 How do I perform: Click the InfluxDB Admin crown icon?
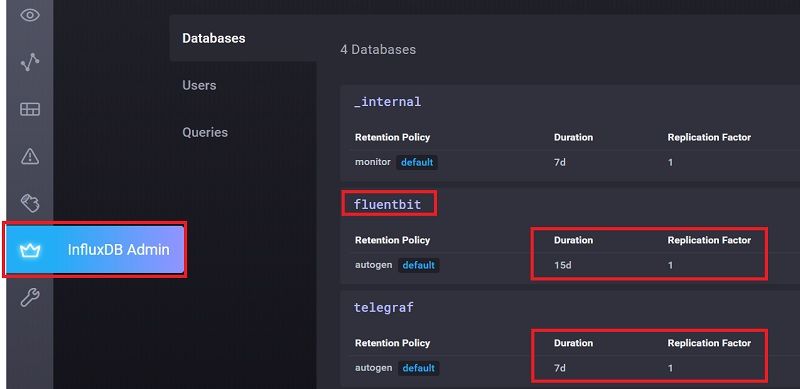pyautogui.click(x=30, y=250)
